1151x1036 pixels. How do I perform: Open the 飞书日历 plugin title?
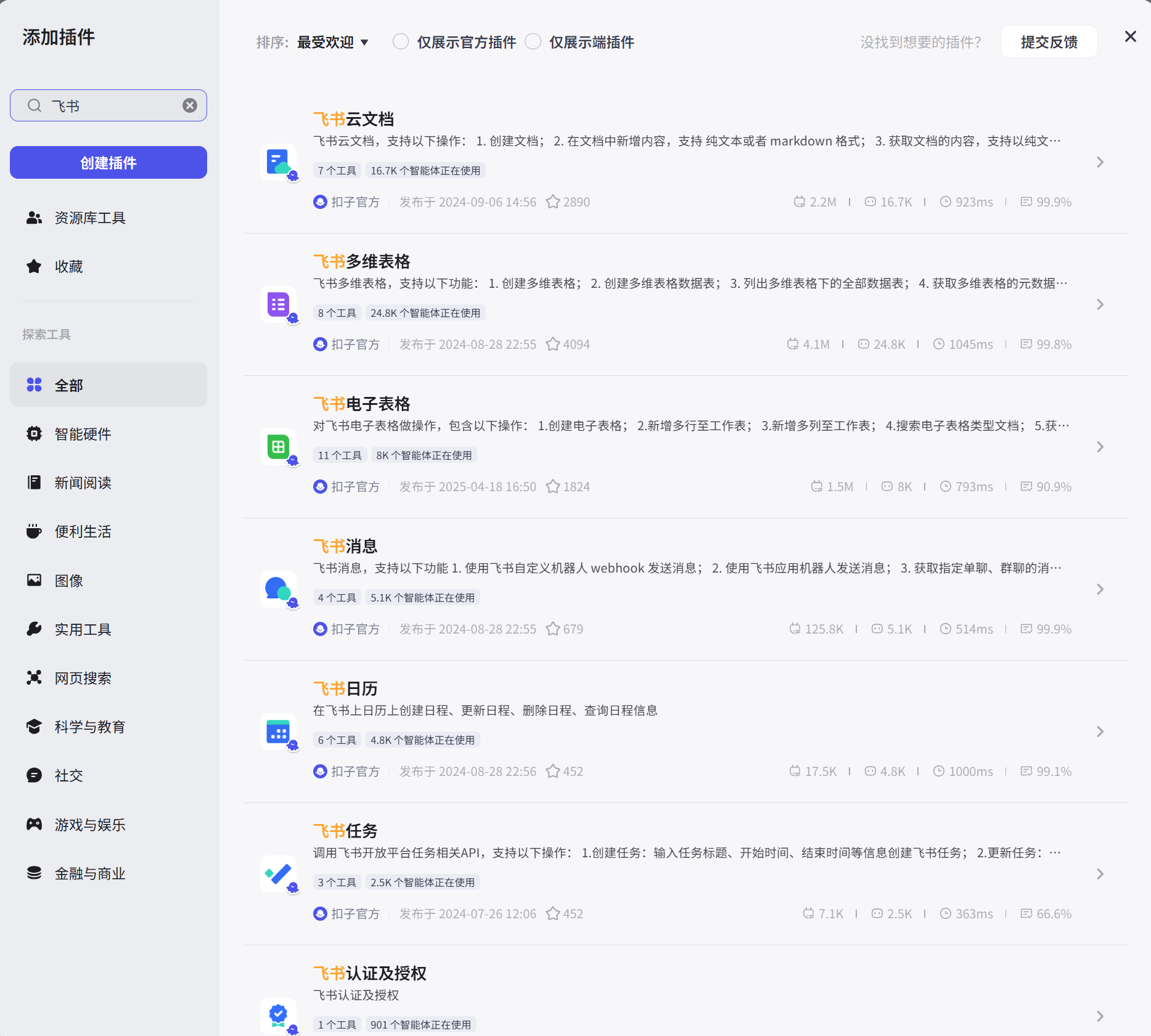coord(345,688)
